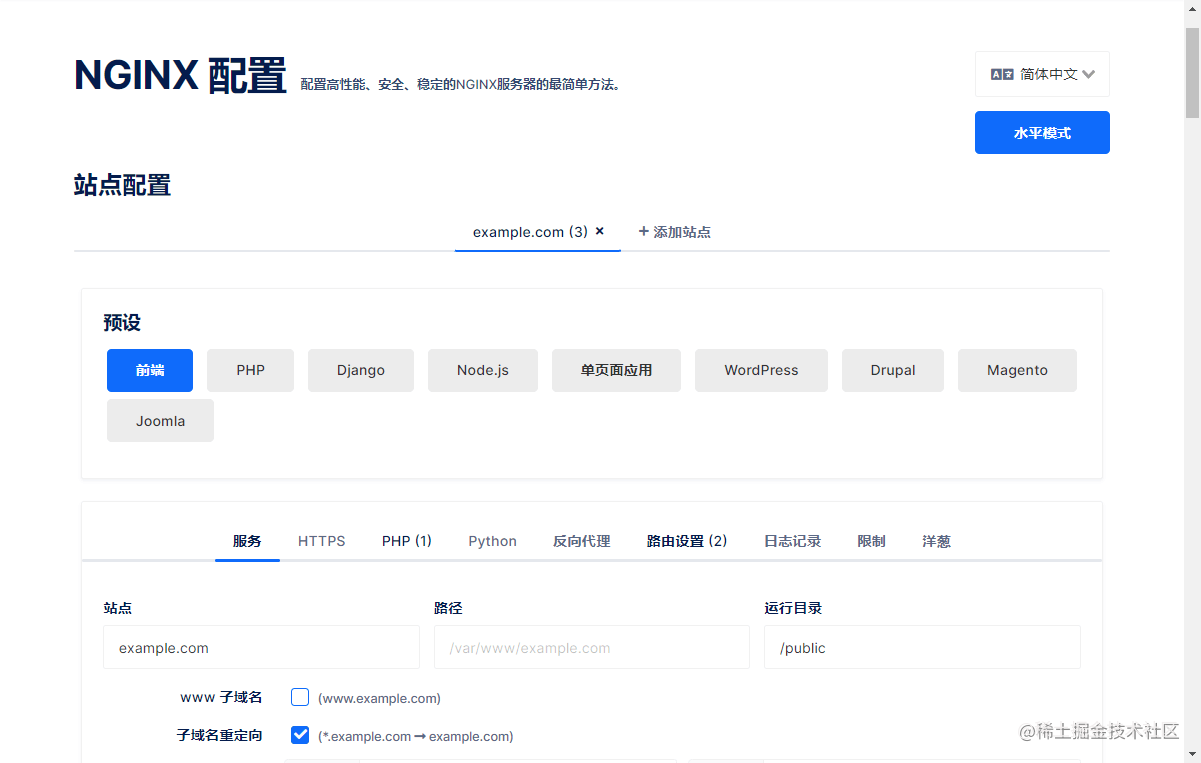Click the NGINX 配置 page title
The width and height of the screenshot is (1201, 763).
pos(180,75)
